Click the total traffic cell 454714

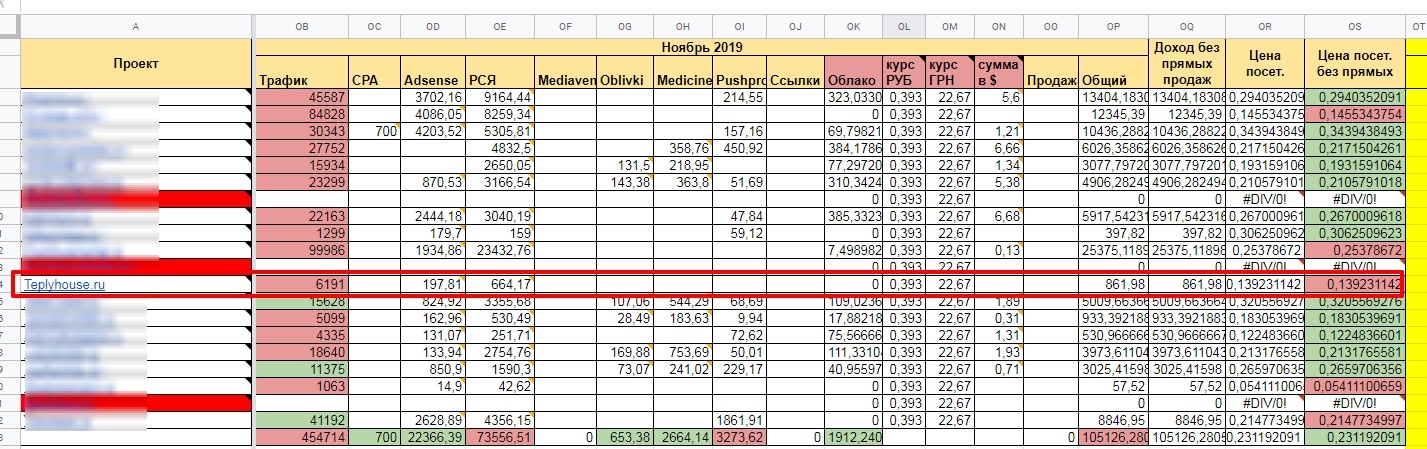coord(303,437)
